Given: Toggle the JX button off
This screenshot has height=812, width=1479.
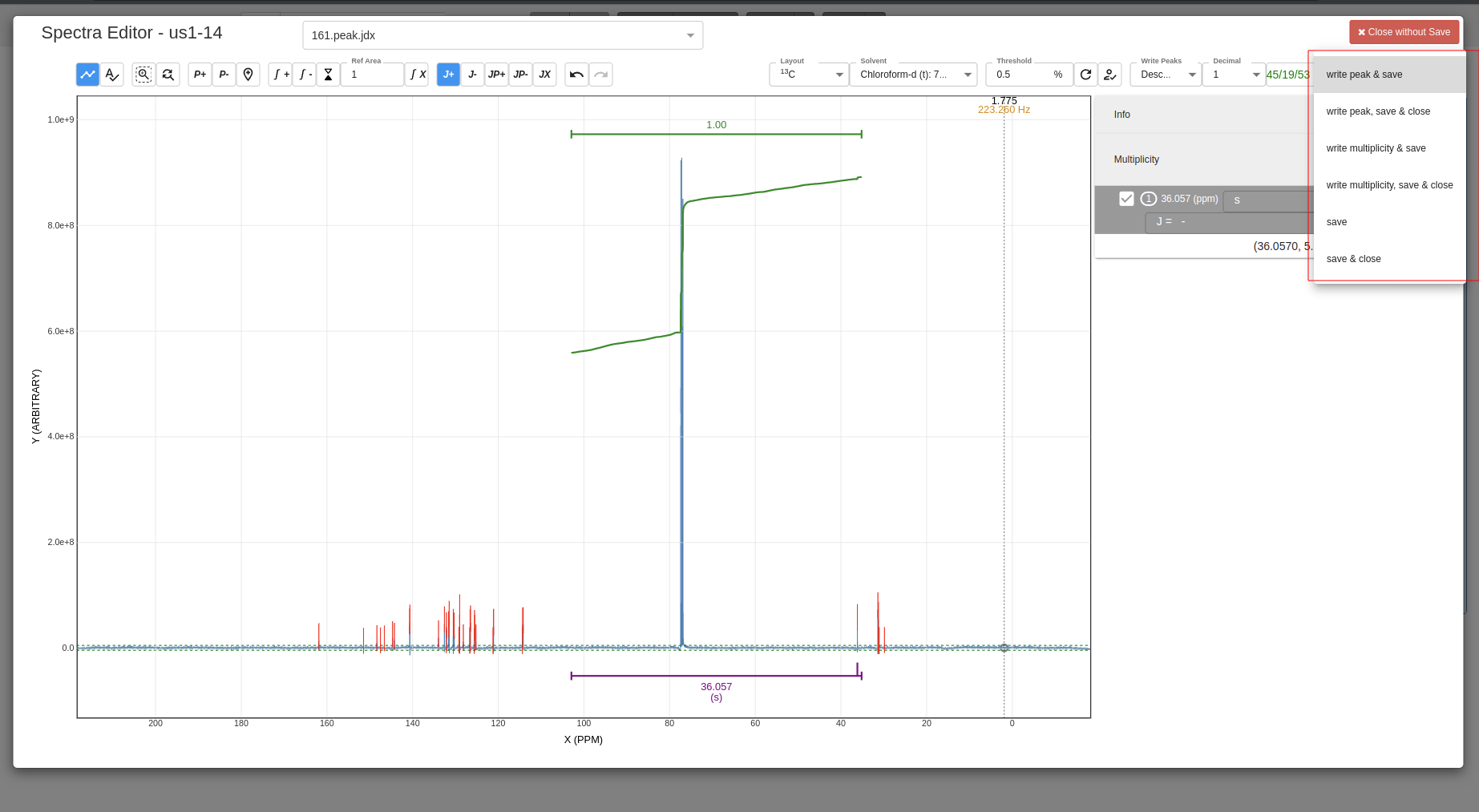Looking at the screenshot, I should (545, 74).
